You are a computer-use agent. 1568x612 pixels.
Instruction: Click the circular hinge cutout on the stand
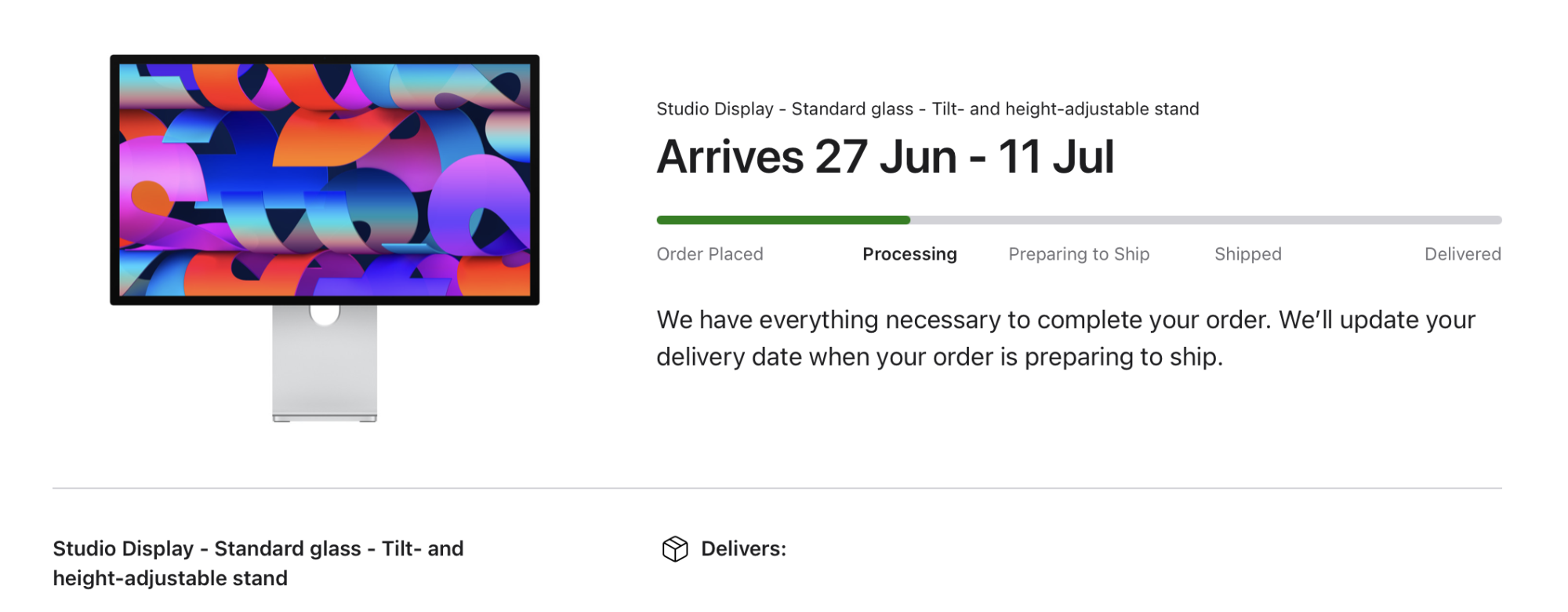325,314
